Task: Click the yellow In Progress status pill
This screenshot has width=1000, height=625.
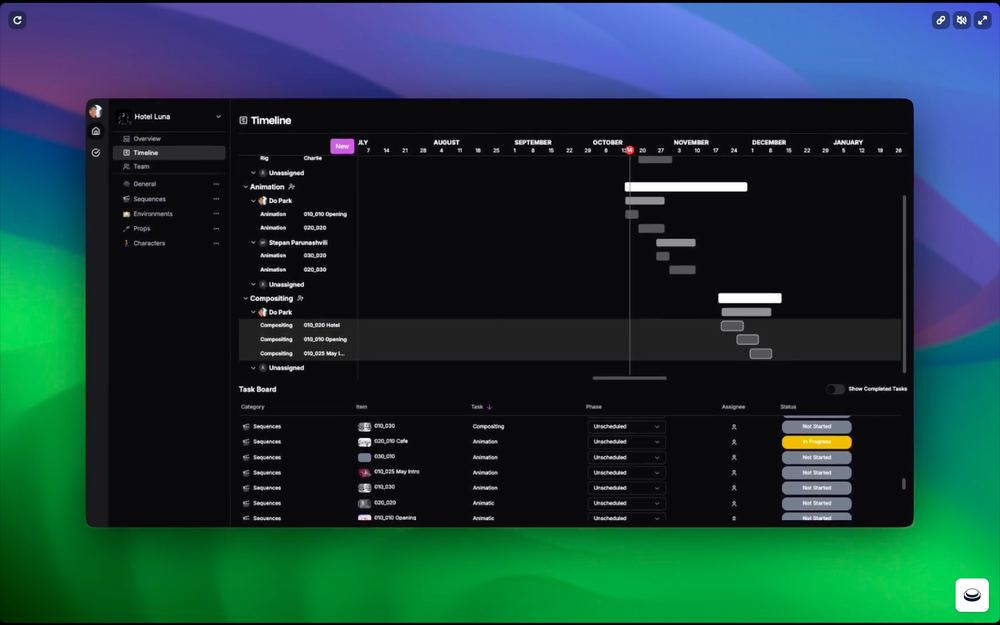Action: pyautogui.click(x=816, y=442)
